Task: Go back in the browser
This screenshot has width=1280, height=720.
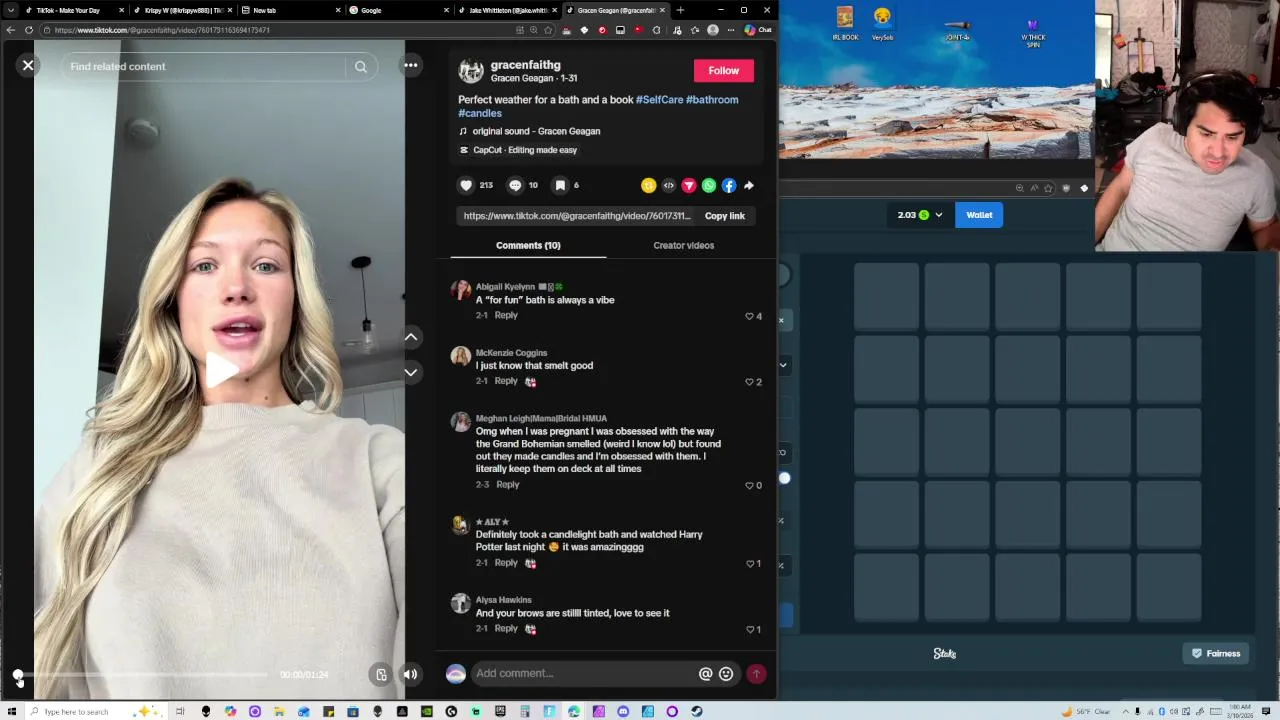Action: click(x=11, y=30)
